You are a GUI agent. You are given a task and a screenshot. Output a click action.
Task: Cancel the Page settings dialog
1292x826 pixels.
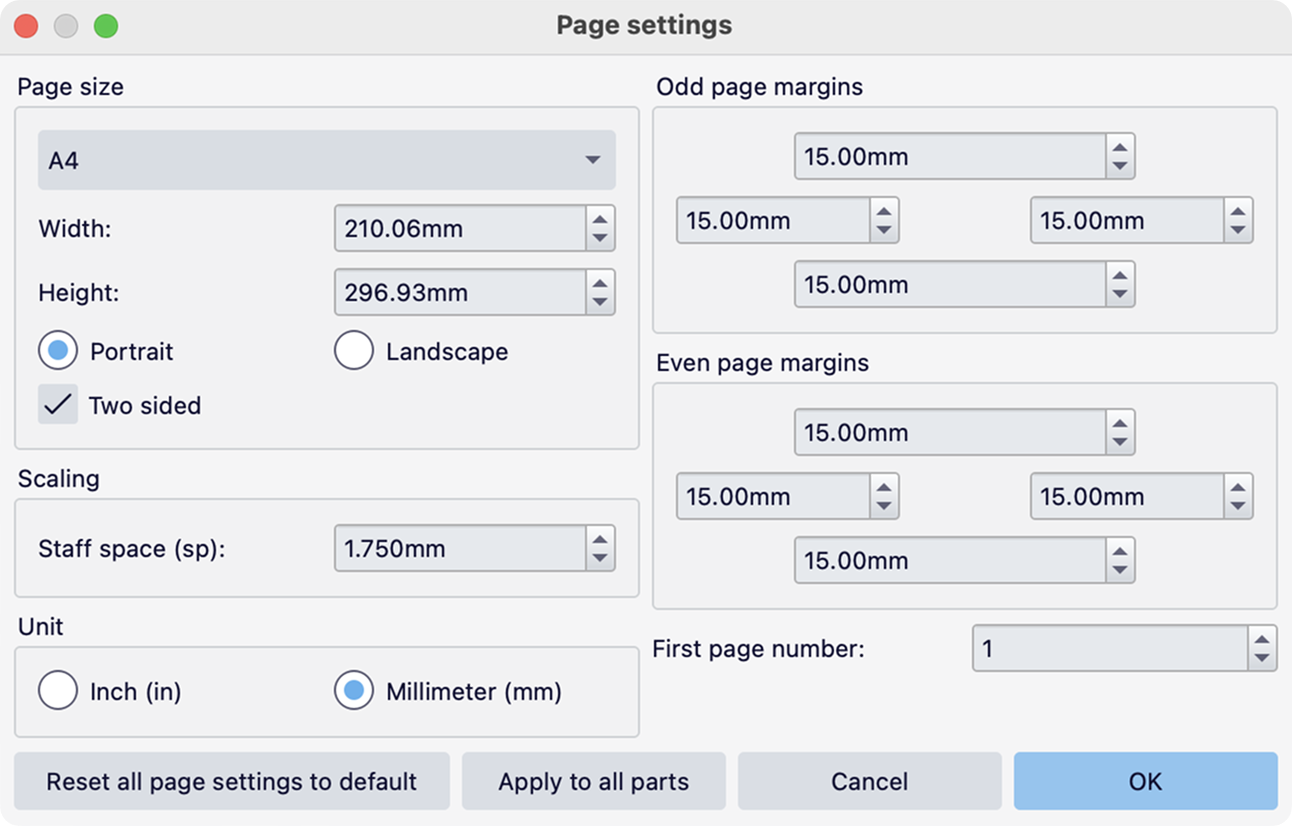coord(869,781)
